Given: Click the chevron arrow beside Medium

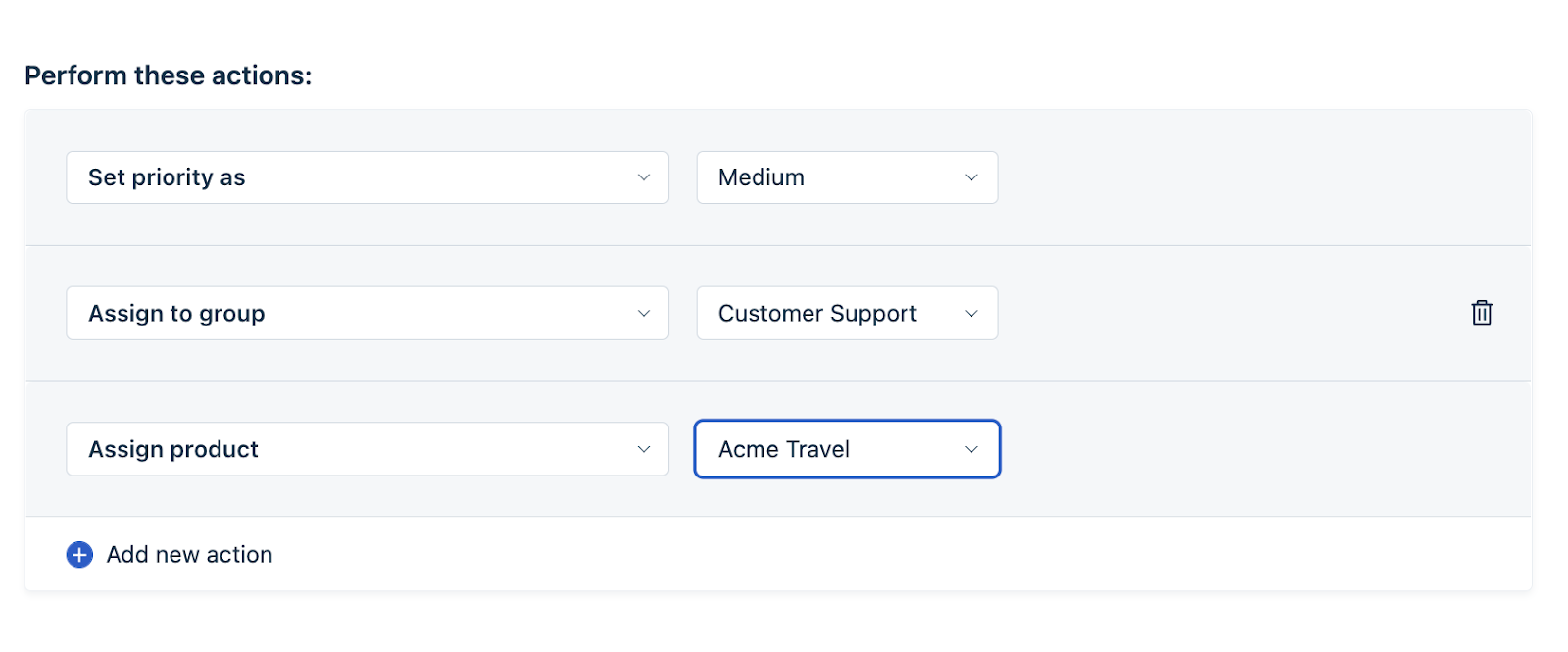Looking at the screenshot, I should 971,177.
